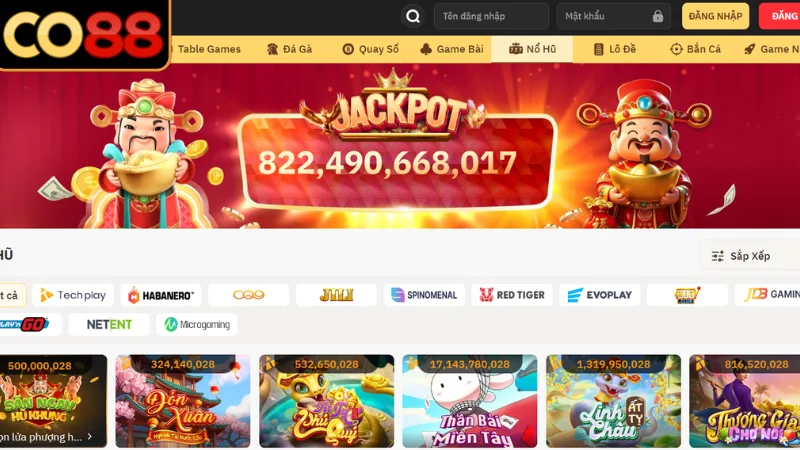
Task: Expand the promo text chevron arrow
Action: (90, 437)
